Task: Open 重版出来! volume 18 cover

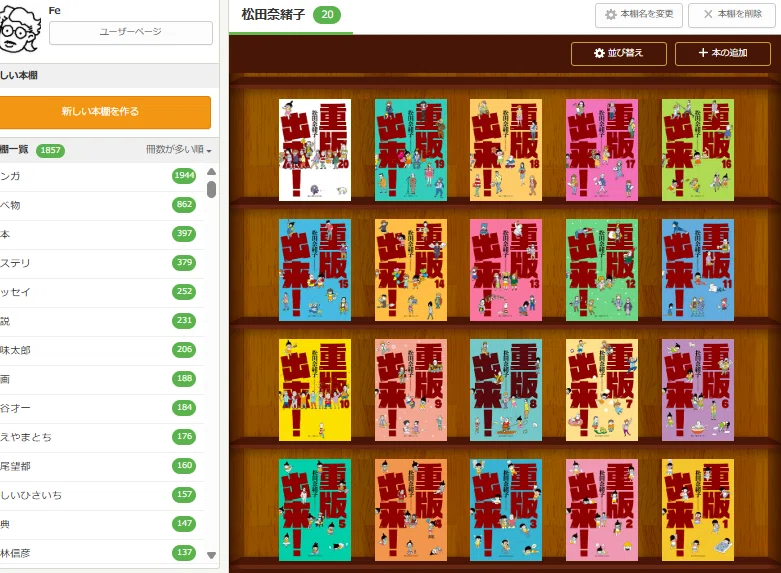Action: 506,150
